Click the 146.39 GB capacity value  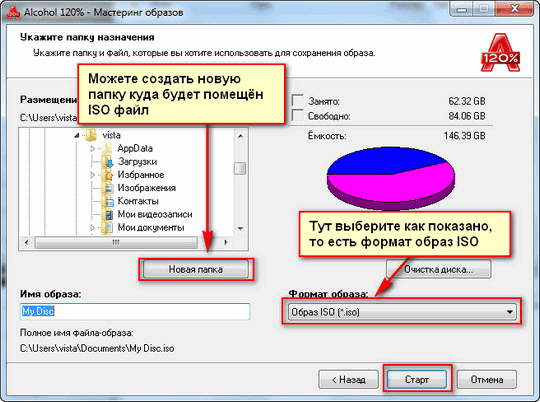pyautogui.click(x=464, y=136)
